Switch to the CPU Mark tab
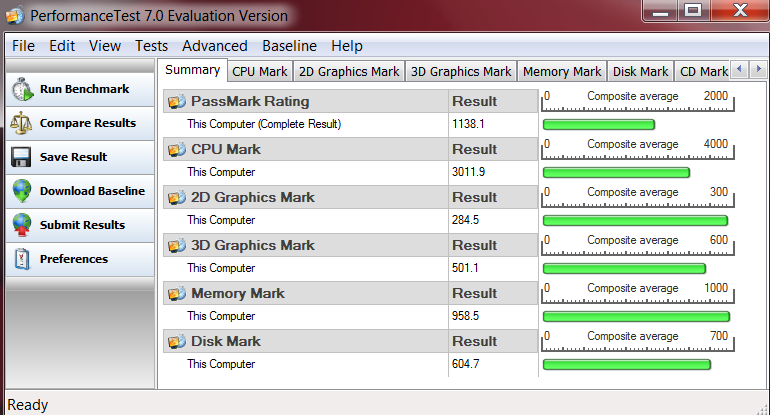 pyautogui.click(x=260, y=72)
